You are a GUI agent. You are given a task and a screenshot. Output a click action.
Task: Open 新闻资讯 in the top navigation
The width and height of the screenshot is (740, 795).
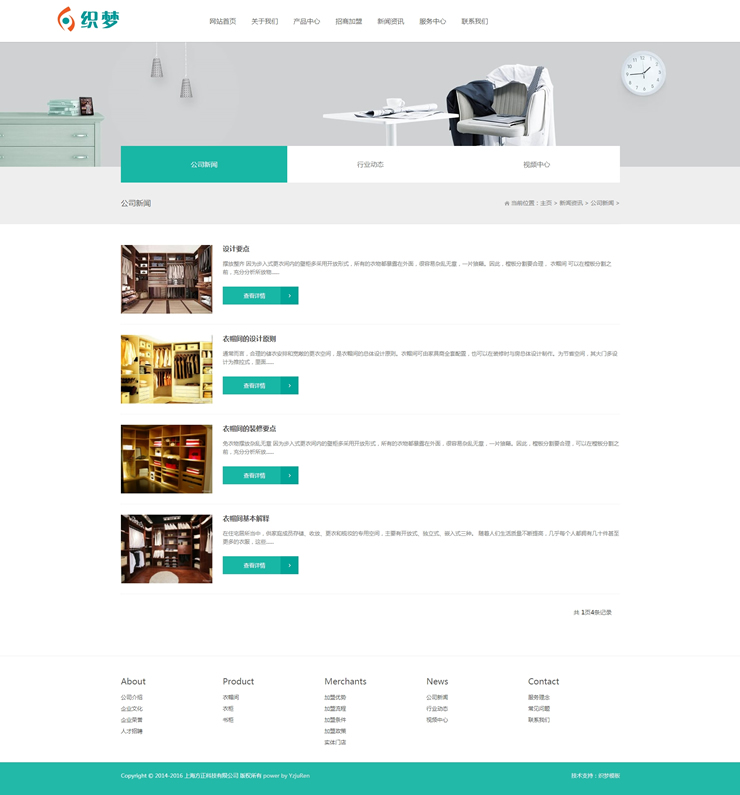[390, 21]
